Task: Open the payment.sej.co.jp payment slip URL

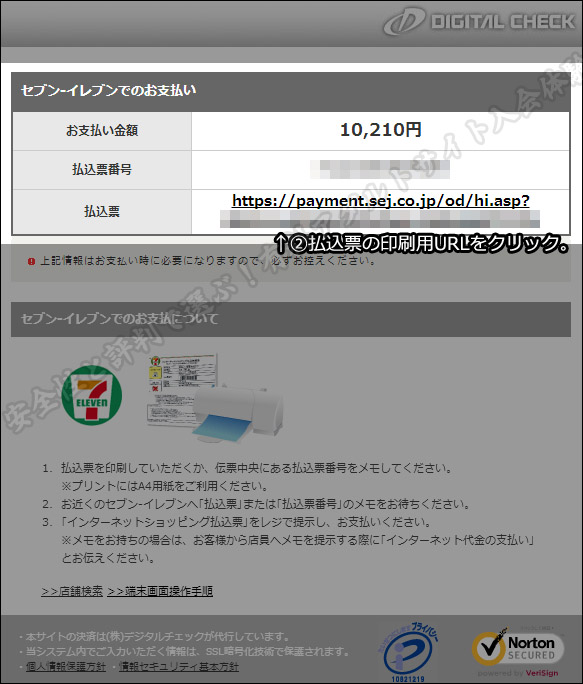Action: [381, 201]
